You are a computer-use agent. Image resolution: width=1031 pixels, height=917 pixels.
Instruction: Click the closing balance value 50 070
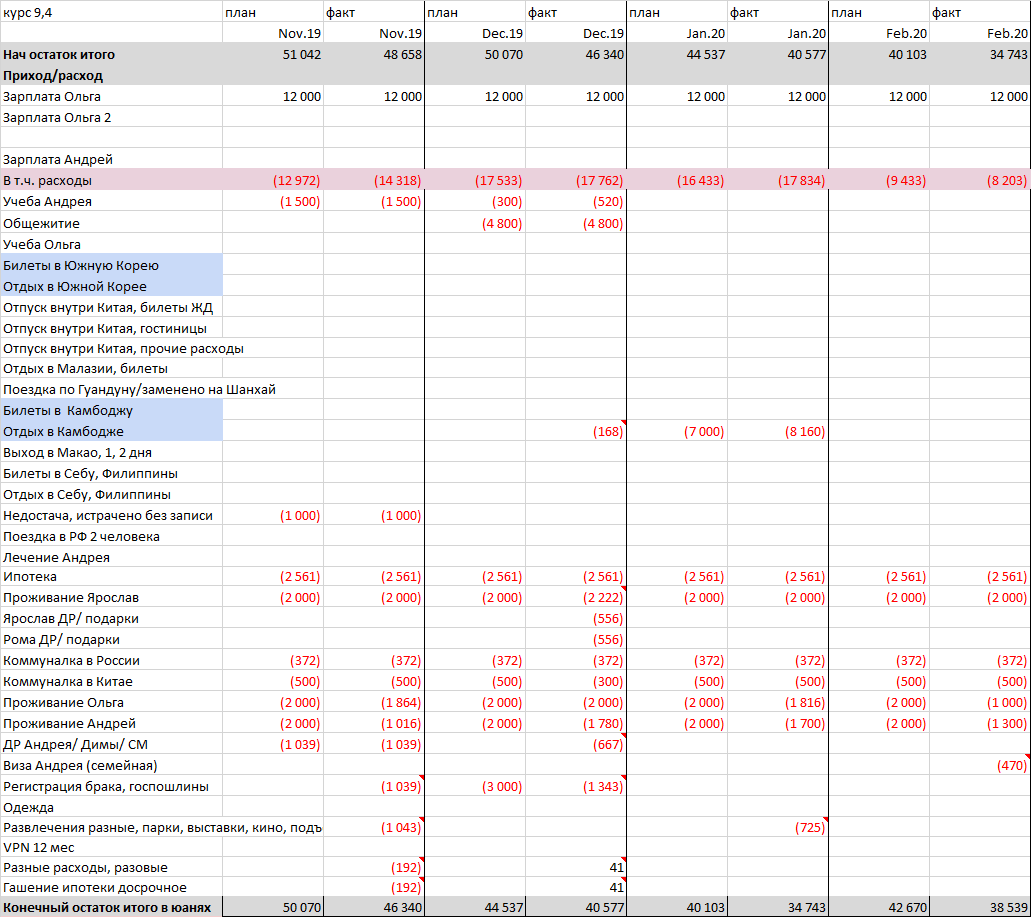coord(302,907)
